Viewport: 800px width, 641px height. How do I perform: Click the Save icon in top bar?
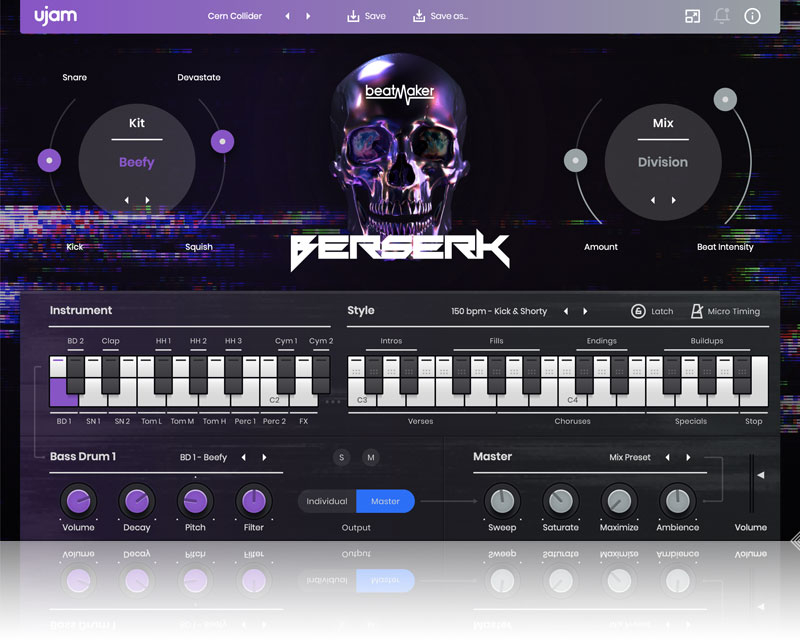(352, 16)
